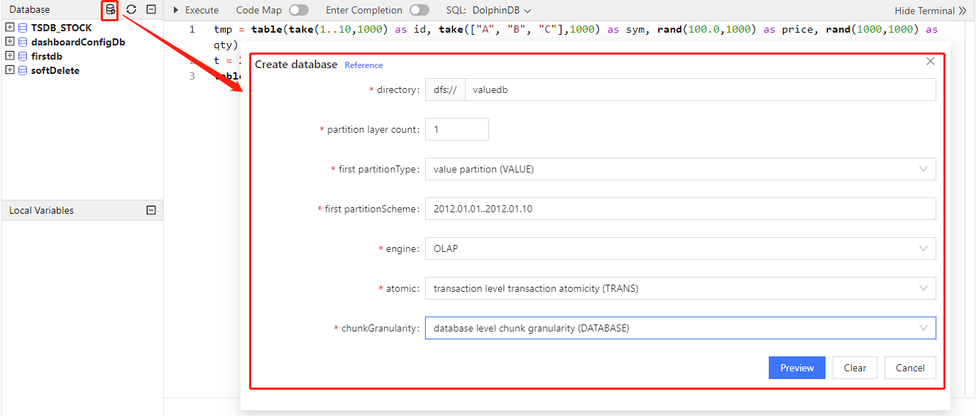Click the directory input field

(x=700, y=90)
